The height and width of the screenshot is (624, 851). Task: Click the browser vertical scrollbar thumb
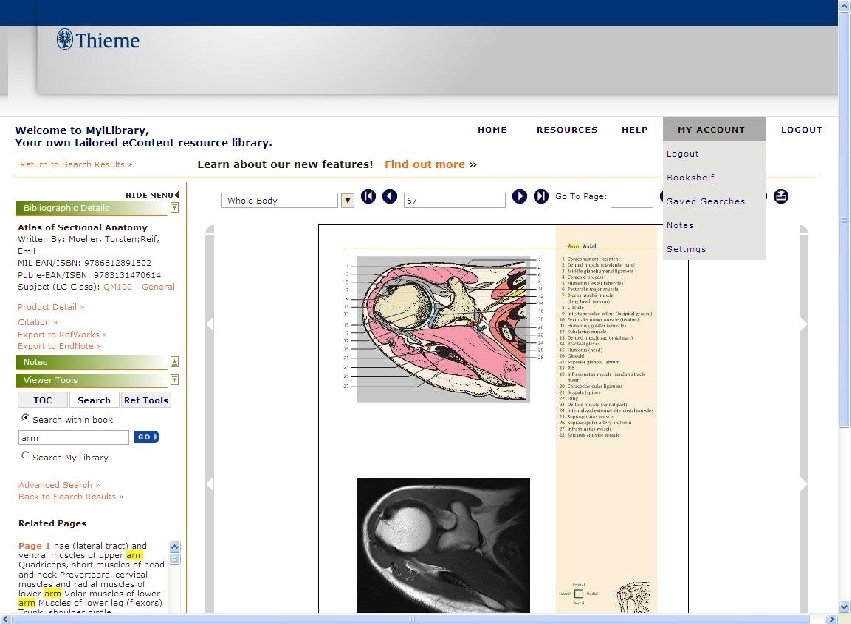coord(844,222)
